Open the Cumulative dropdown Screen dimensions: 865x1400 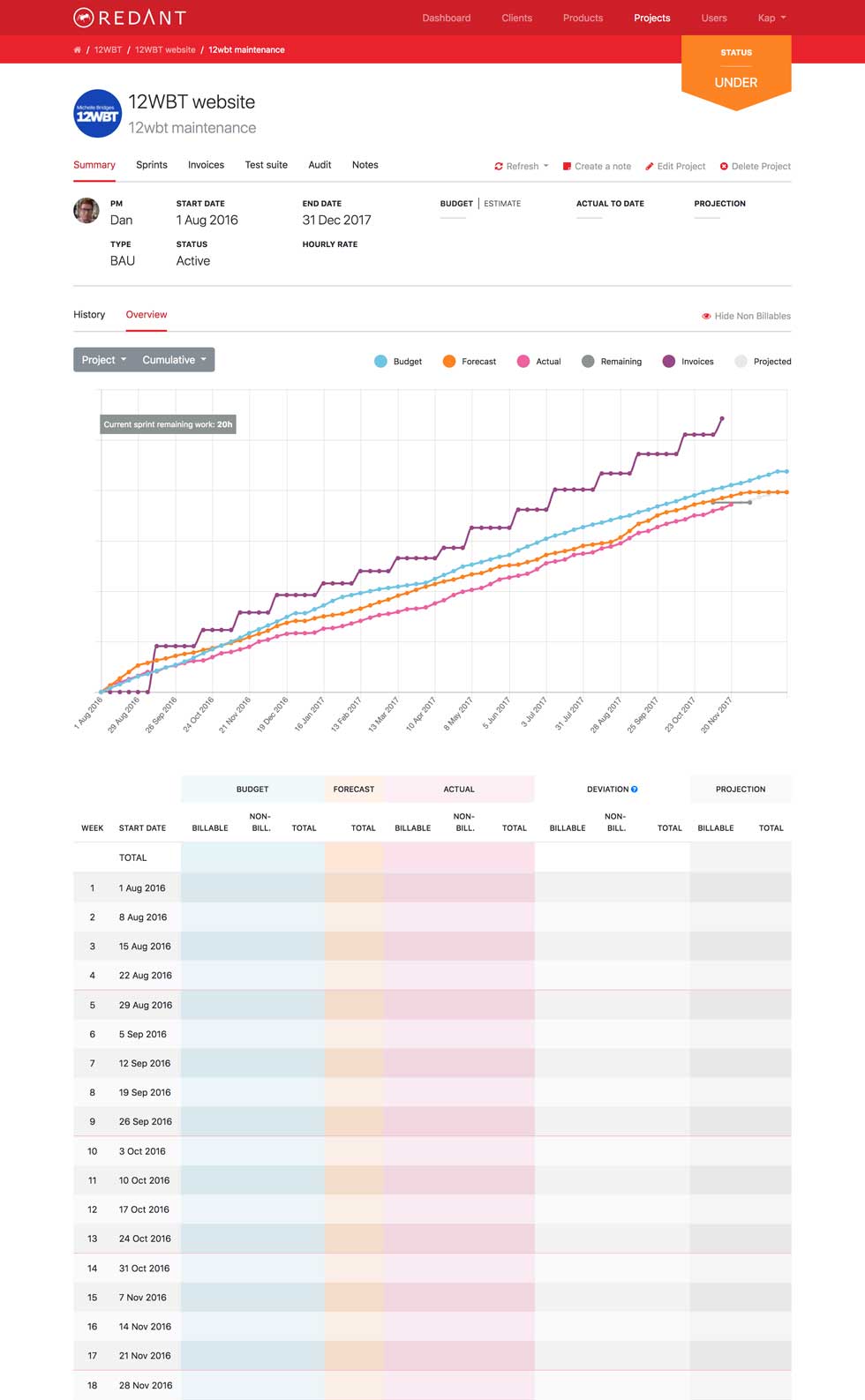coord(172,360)
